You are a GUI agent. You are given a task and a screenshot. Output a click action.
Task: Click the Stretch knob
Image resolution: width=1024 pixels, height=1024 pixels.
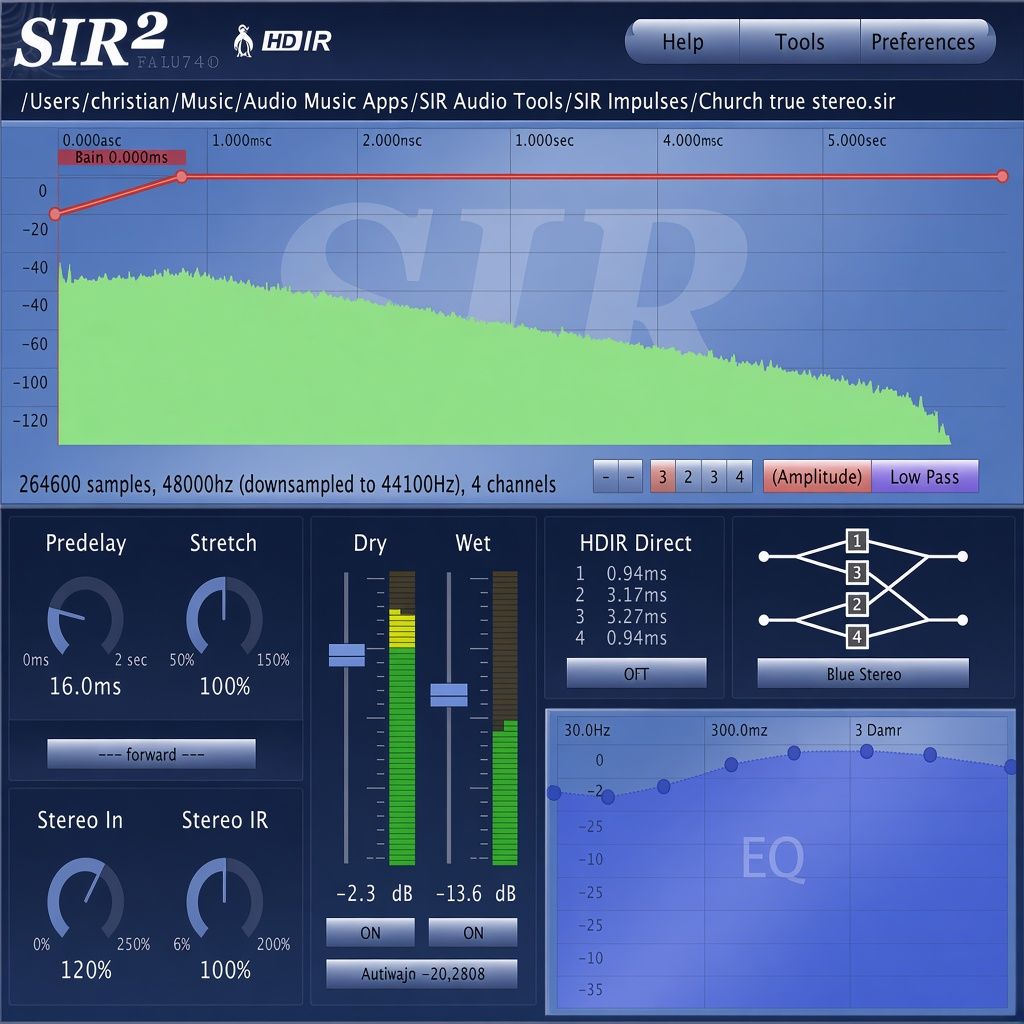(224, 616)
